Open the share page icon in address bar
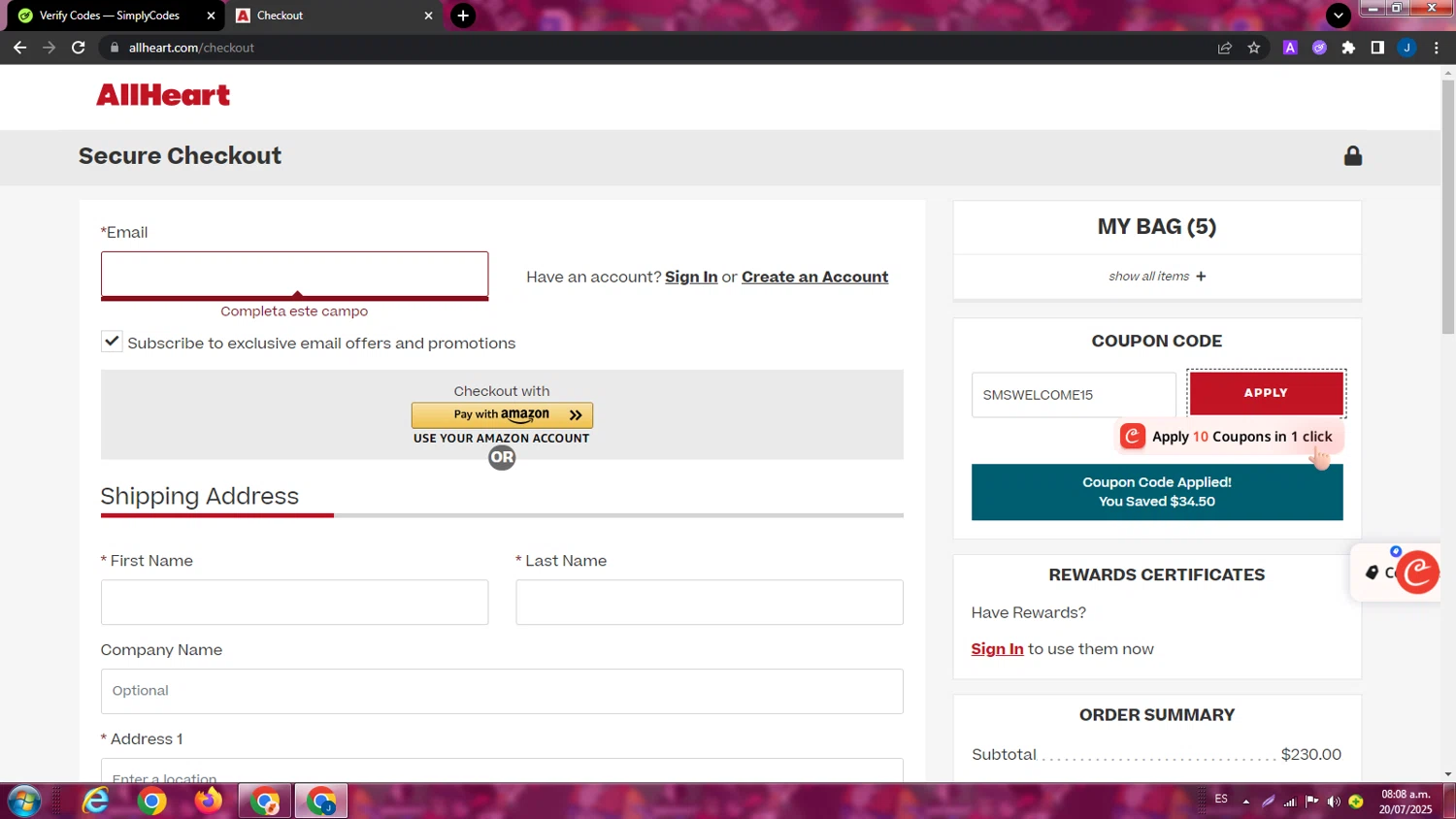This screenshot has height=819, width=1456. point(1225,48)
